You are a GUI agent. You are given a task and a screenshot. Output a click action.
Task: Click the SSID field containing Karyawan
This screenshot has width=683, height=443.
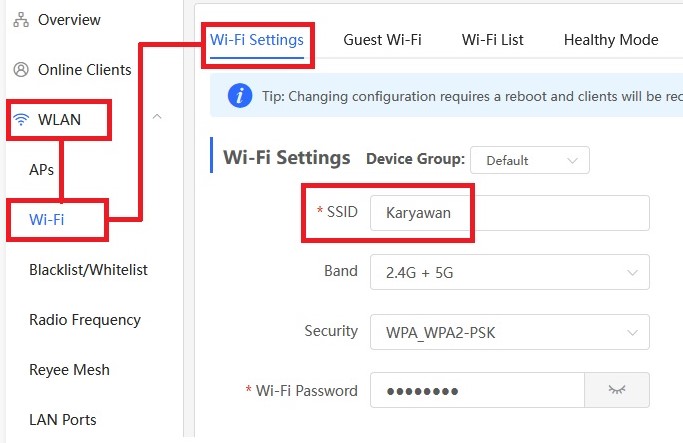coord(510,213)
